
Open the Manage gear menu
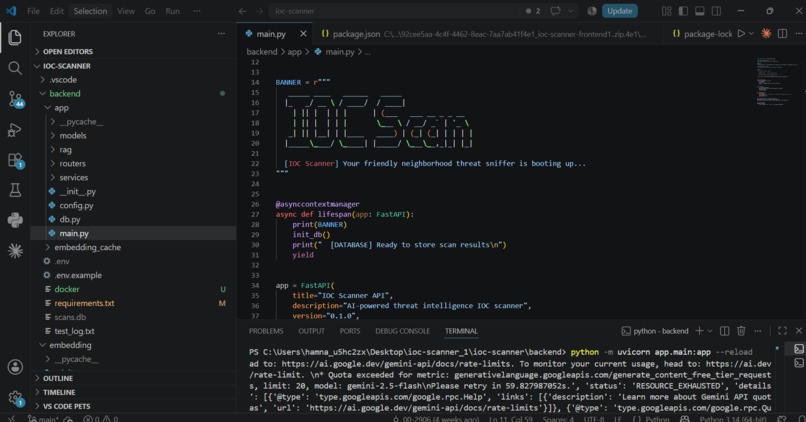[15, 397]
